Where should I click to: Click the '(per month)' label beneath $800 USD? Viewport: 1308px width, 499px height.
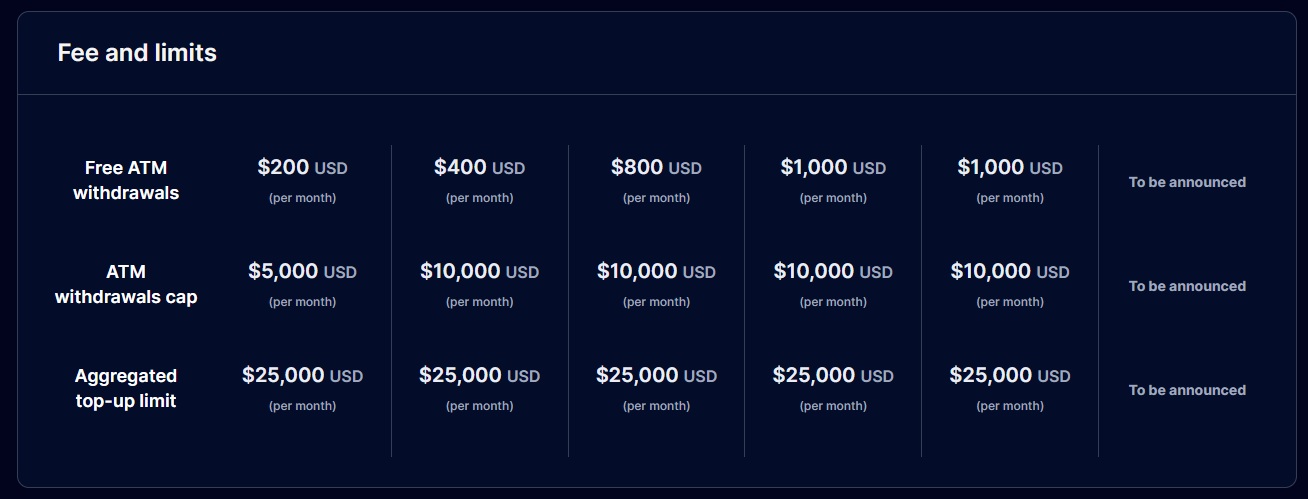tap(656, 198)
